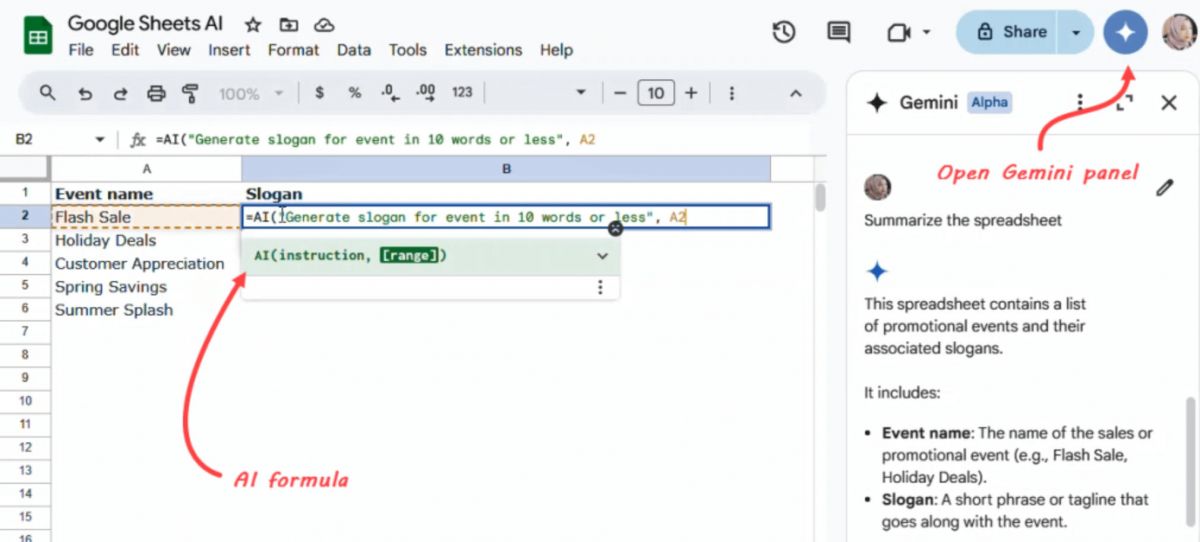Select row 3 header
1200x542 pixels.
click(25, 240)
